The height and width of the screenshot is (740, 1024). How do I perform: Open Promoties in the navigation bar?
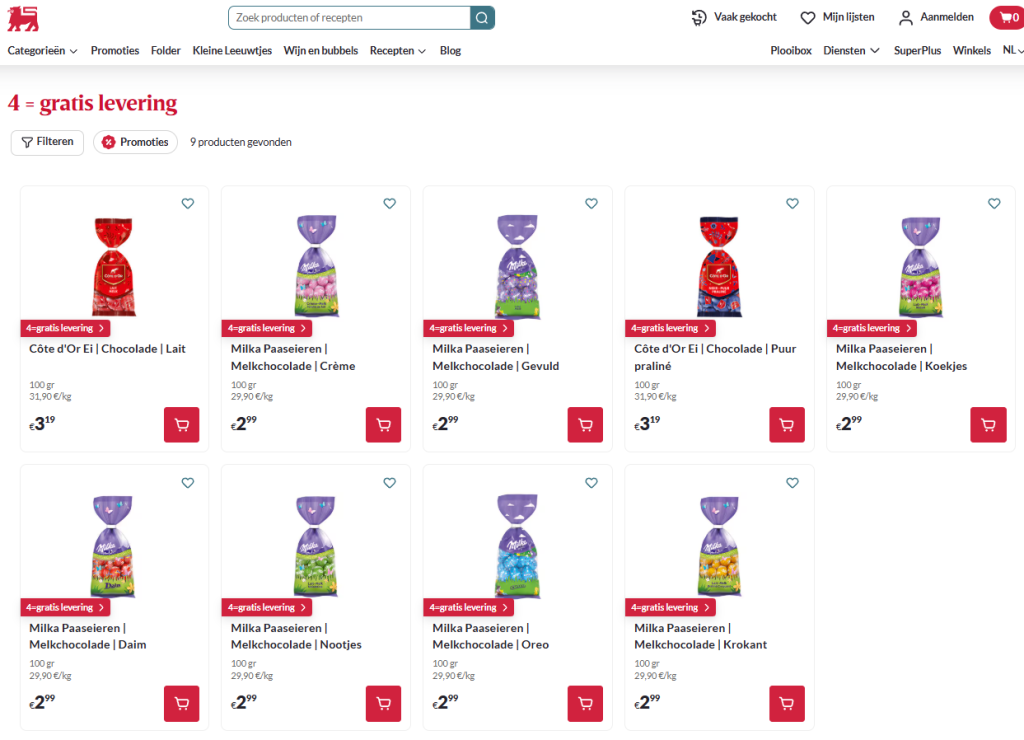click(115, 50)
